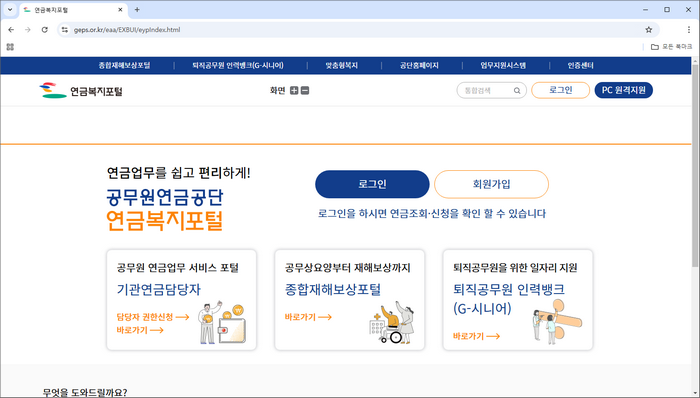Open the Chrome three-dot menu
The height and width of the screenshot is (398, 700).
(x=689, y=30)
